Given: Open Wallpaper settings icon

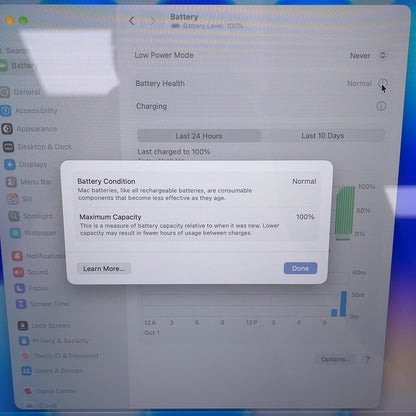Looking at the screenshot, I should (x=15, y=233).
